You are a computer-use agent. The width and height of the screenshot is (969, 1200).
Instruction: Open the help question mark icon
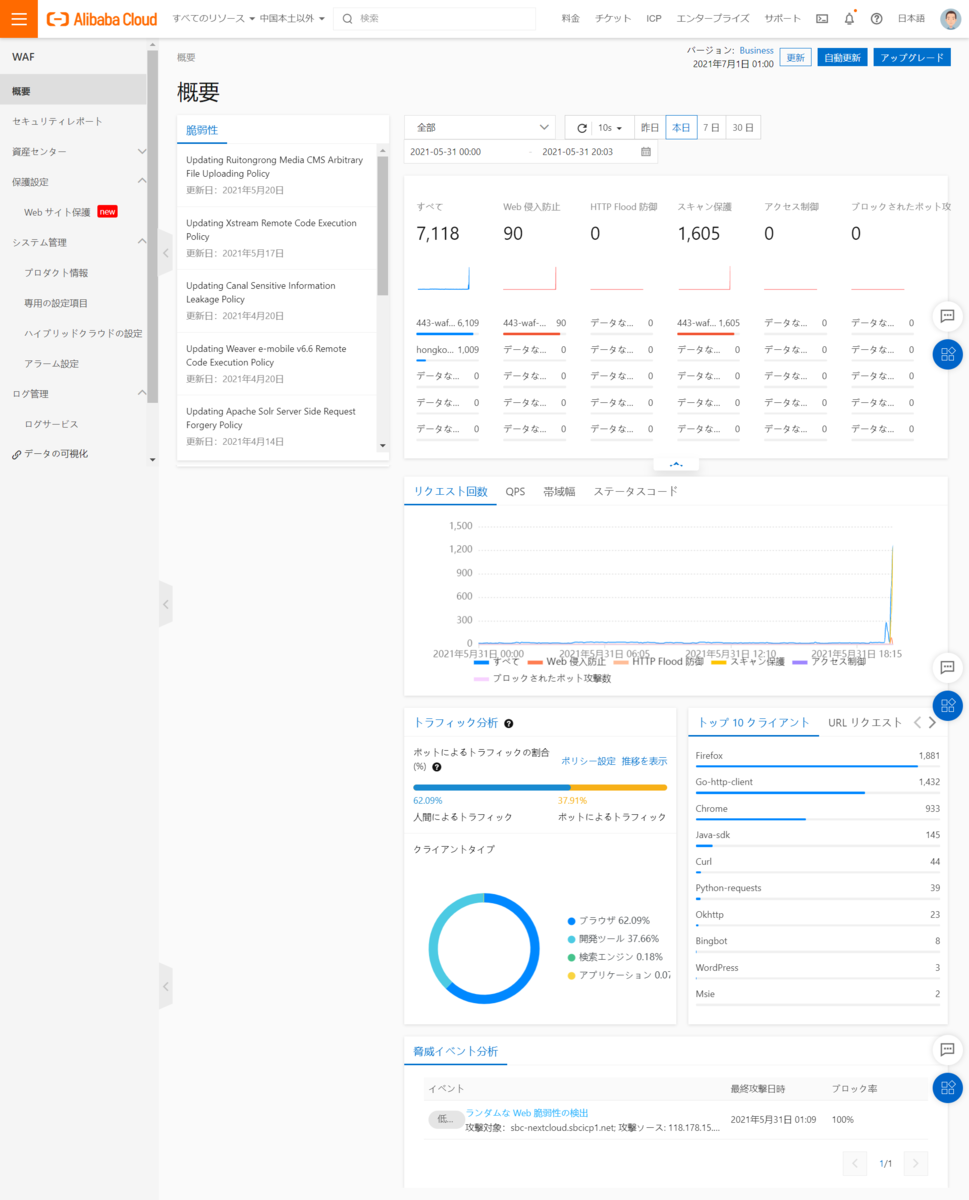[877, 19]
